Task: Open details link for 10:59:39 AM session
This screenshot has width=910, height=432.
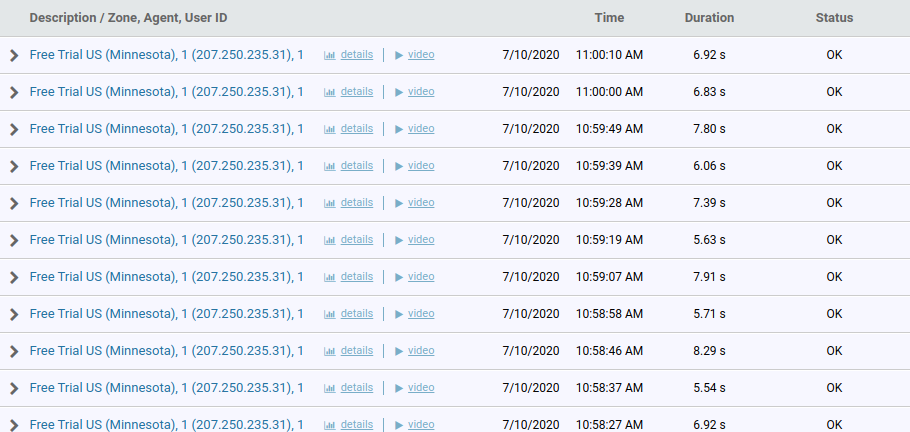Action: pos(357,166)
